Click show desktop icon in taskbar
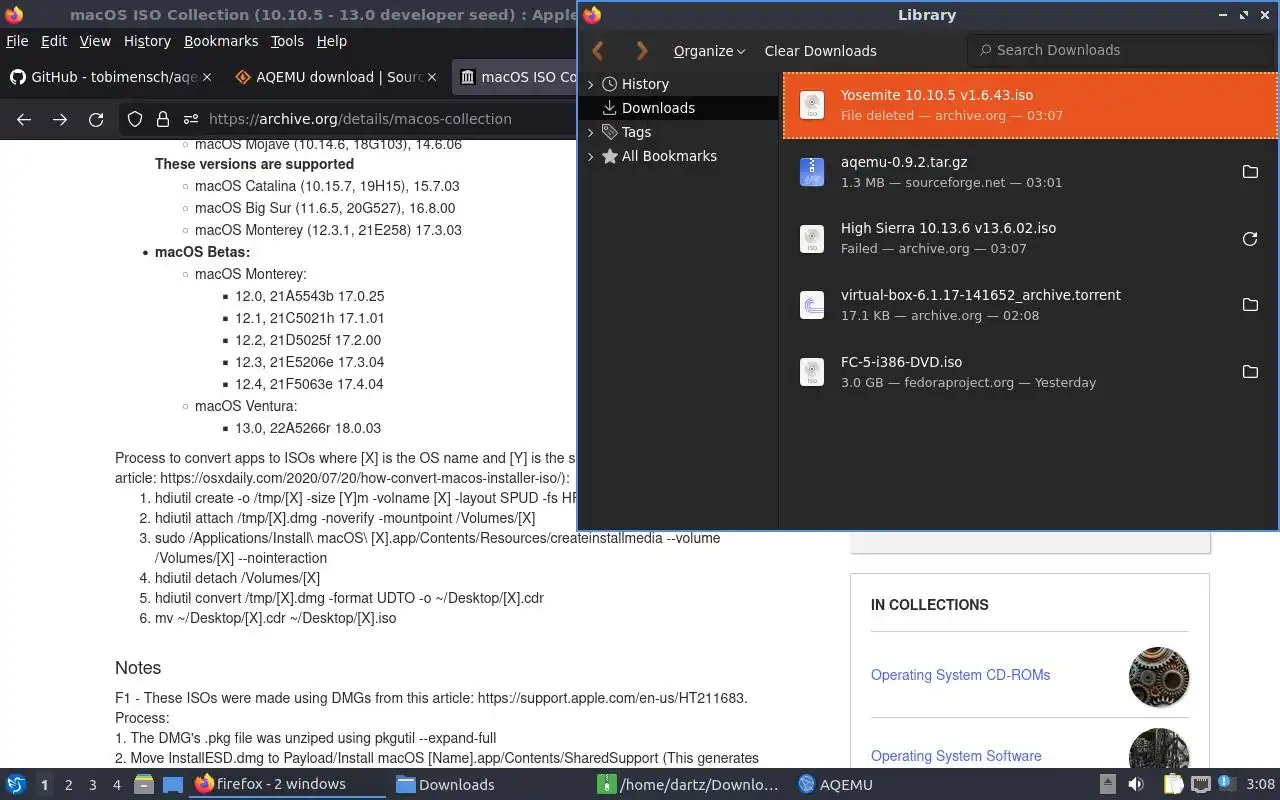Viewport: 1280px width, 800px height. click(x=172, y=785)
